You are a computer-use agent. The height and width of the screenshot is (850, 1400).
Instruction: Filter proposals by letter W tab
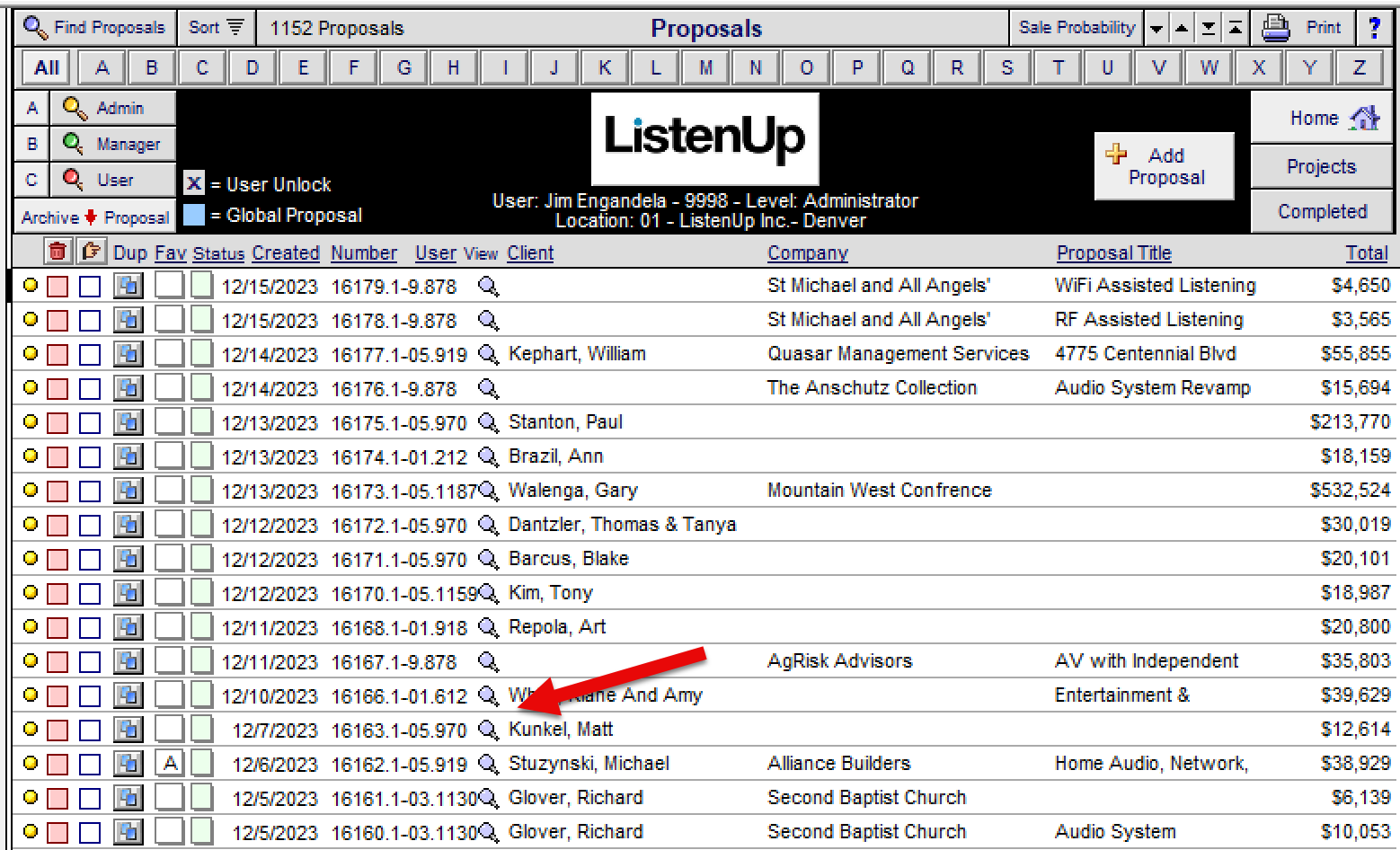click(1209, 67)
